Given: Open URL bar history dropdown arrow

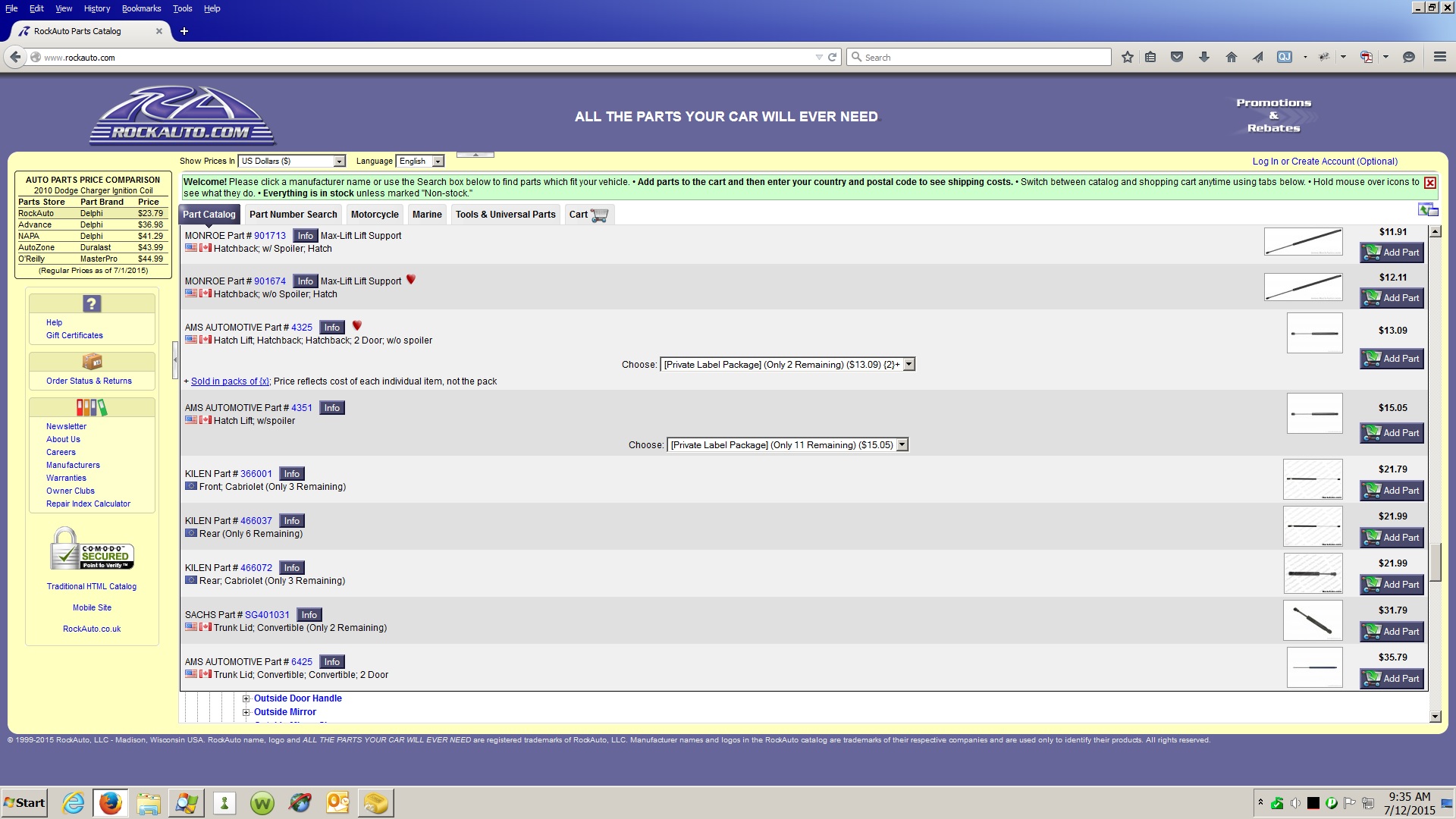Looking at the screenshot, I should 818,57.
